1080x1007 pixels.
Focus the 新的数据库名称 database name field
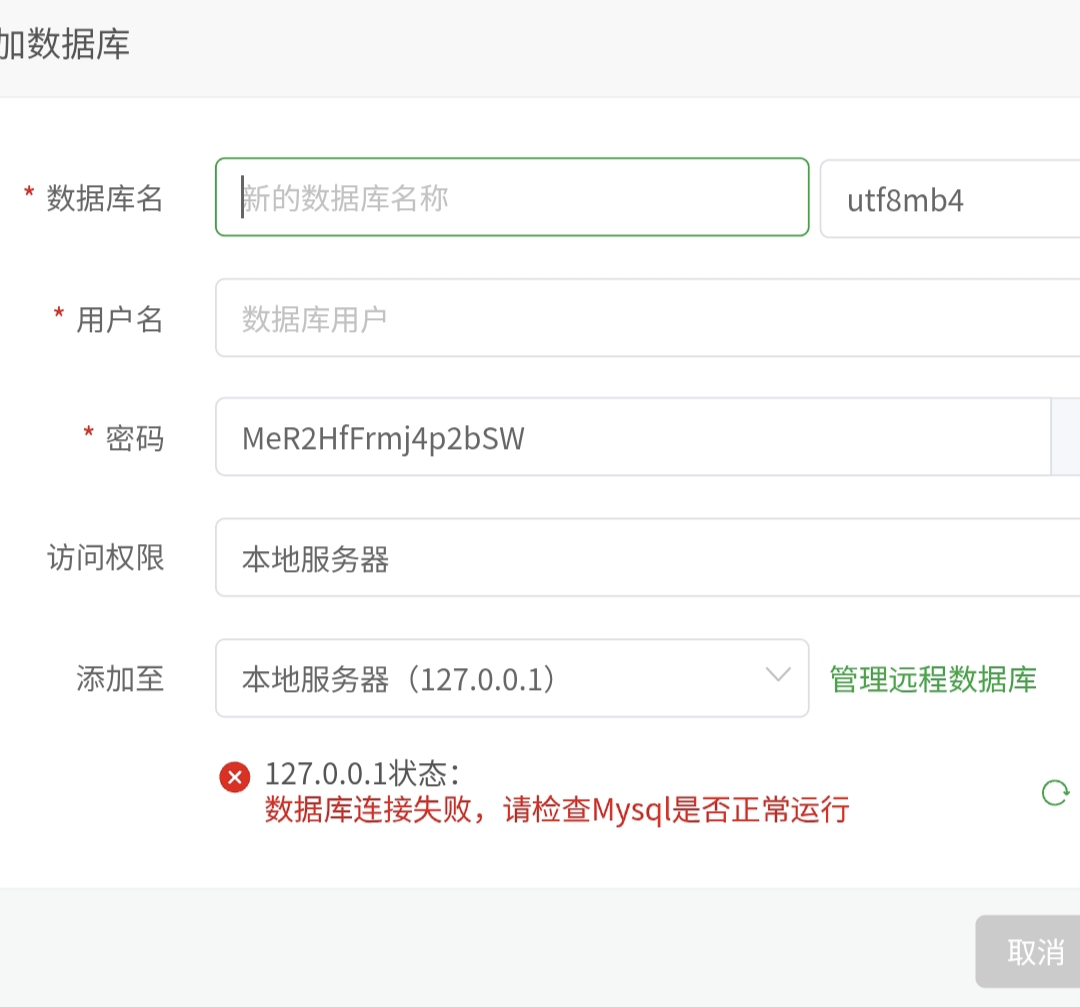click(x=511, y=198)
